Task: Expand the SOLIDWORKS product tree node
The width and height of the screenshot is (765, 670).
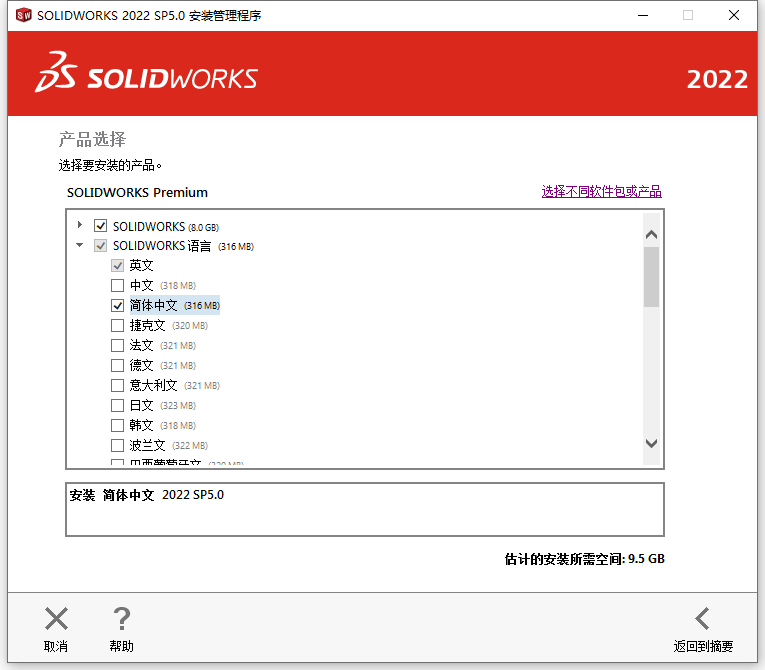Action: (x=80, y=225)
